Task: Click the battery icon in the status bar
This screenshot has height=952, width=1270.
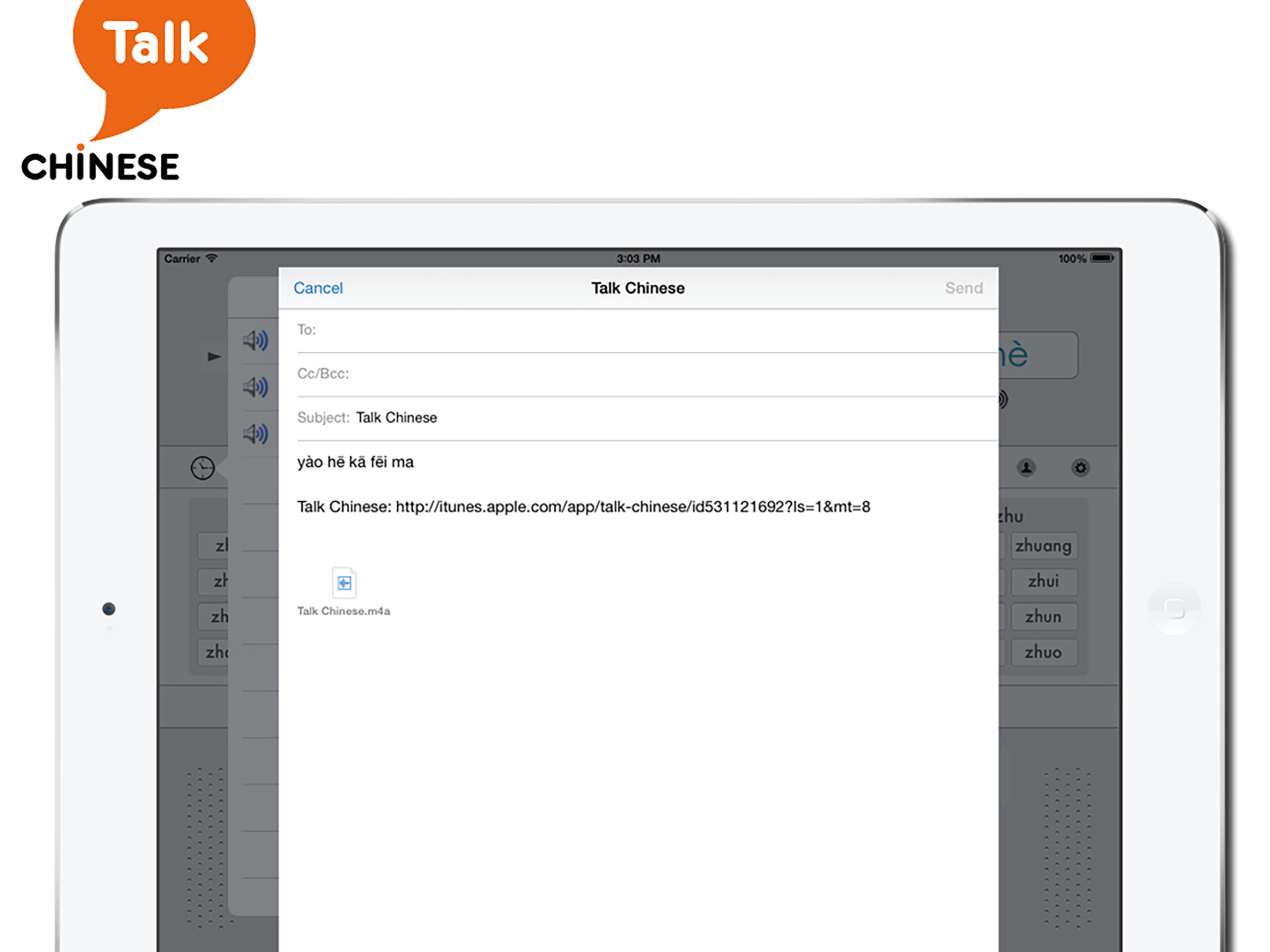Action: pyautogui.click(x=1102, y=258)
